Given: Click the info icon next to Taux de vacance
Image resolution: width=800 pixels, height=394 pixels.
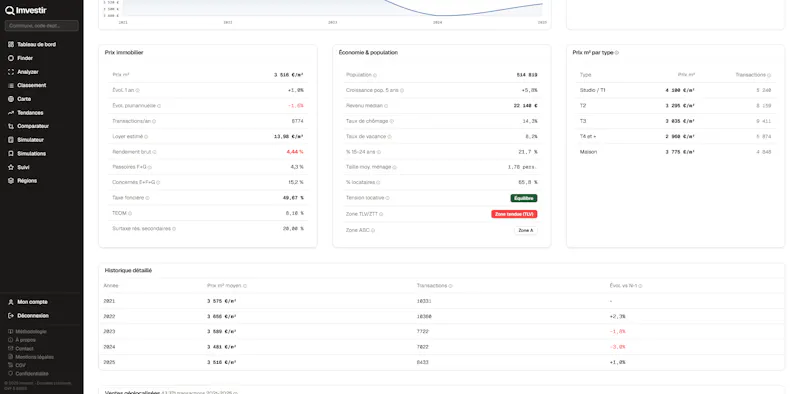Looking at the screenshot, I should 390,137.
